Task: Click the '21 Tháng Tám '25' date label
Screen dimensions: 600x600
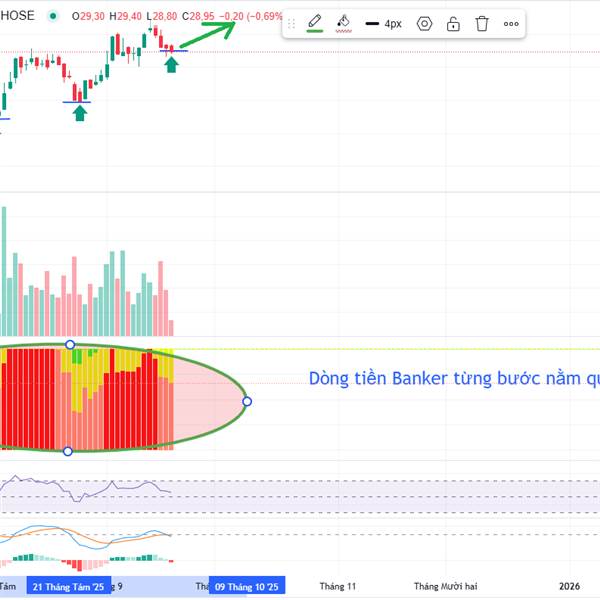Action: point(68,586)
